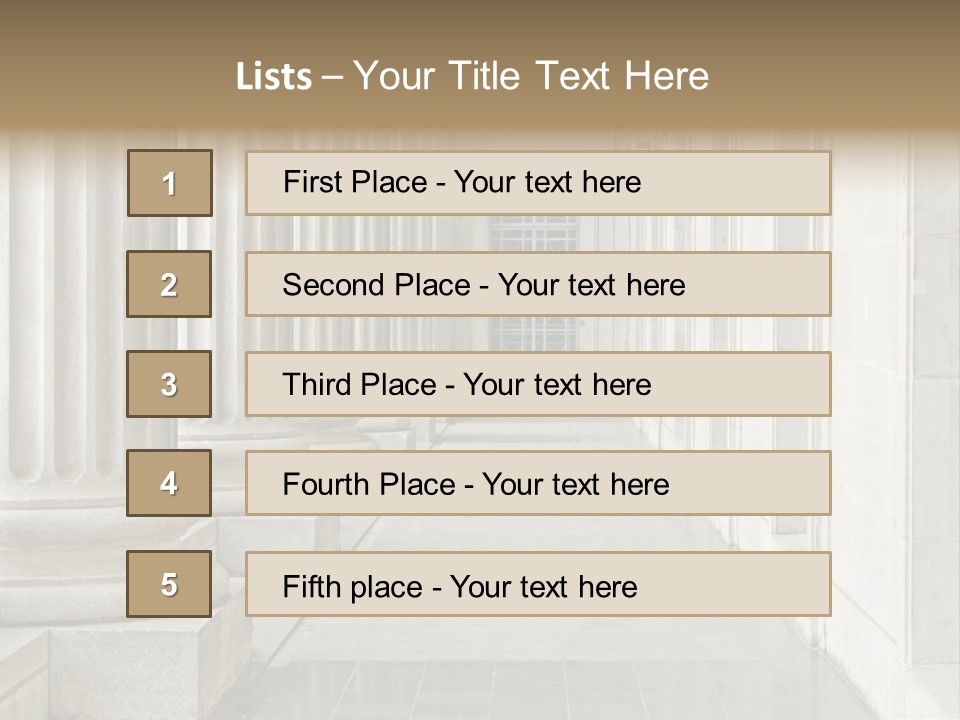Click the Second Place text bar
Viewport: 960px width, 720px height.
pyautogui.click(x=538, y=284)
